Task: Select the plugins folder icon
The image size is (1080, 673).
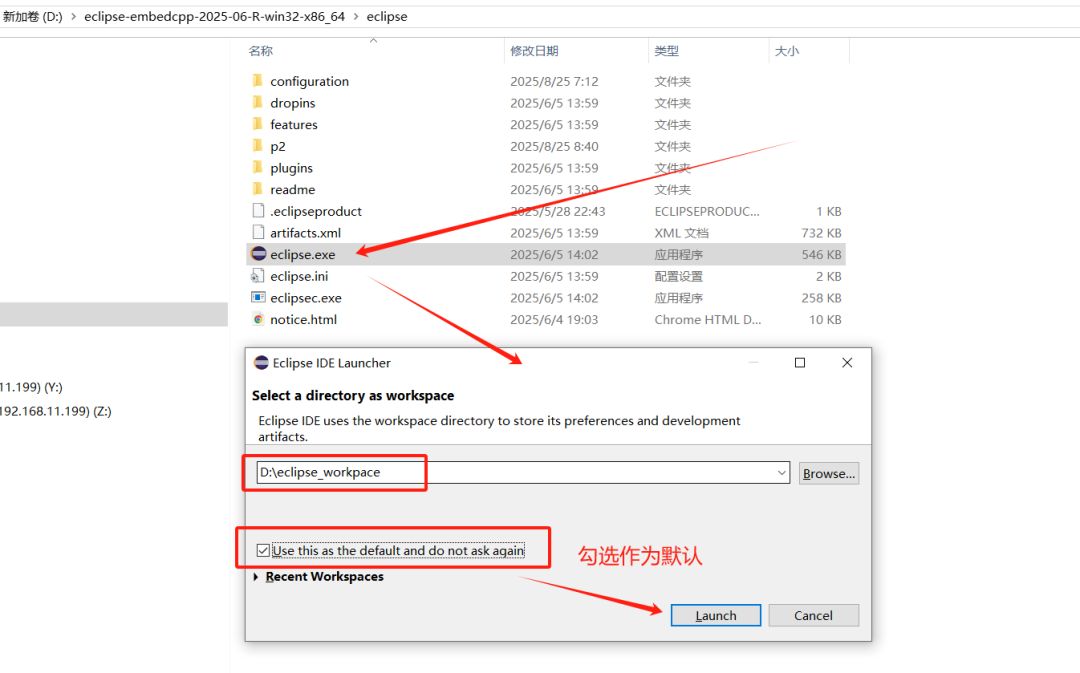Action: 258,167
